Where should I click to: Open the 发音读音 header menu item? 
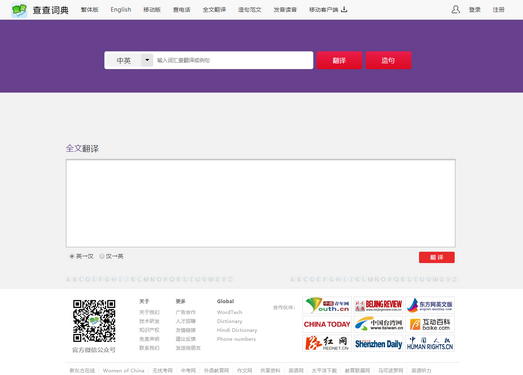click(285, 10)
